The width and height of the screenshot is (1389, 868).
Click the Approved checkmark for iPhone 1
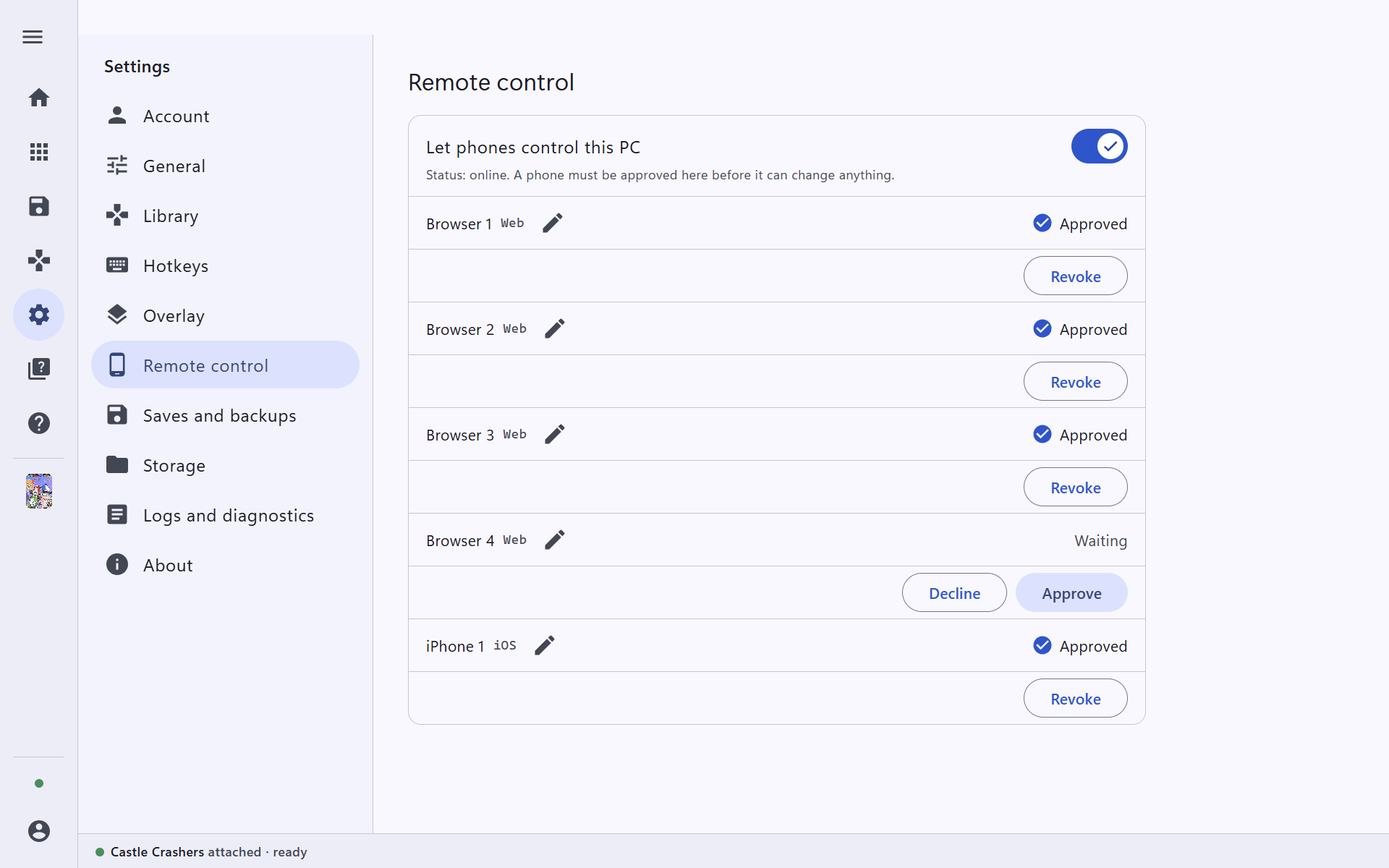[x=1042, y=645]
